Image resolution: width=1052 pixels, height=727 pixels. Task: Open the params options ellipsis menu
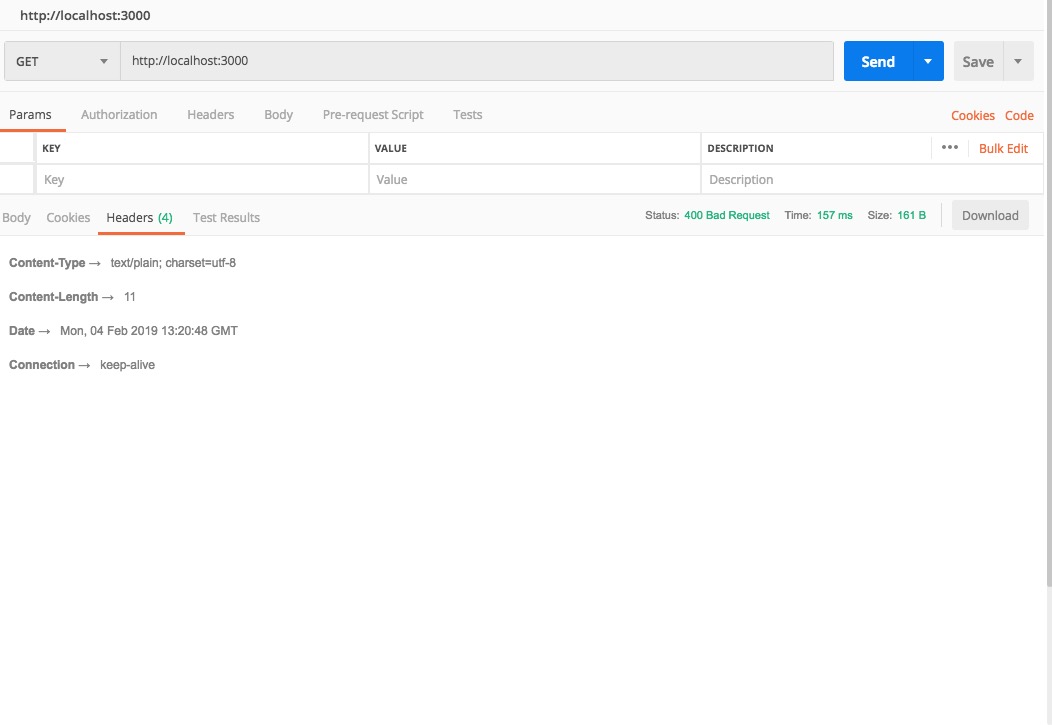point(949,147)
